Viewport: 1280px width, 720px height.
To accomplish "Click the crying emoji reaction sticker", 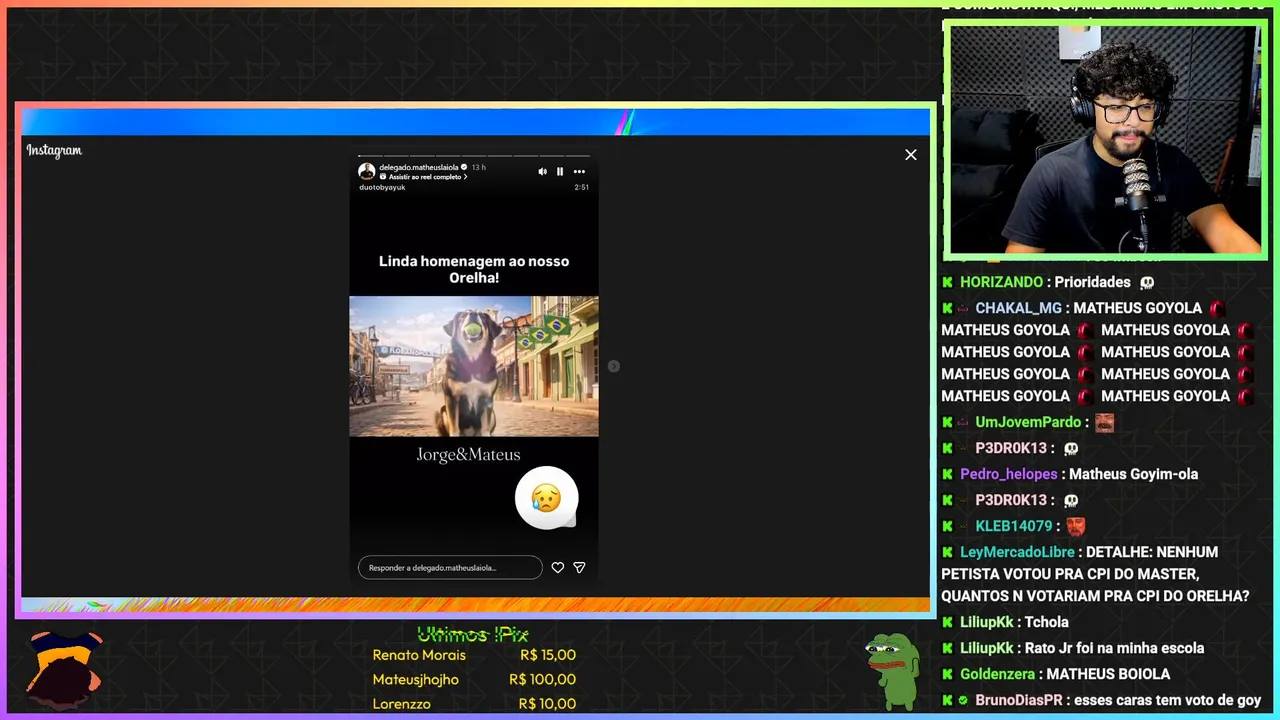I will [x=547, y=498].
